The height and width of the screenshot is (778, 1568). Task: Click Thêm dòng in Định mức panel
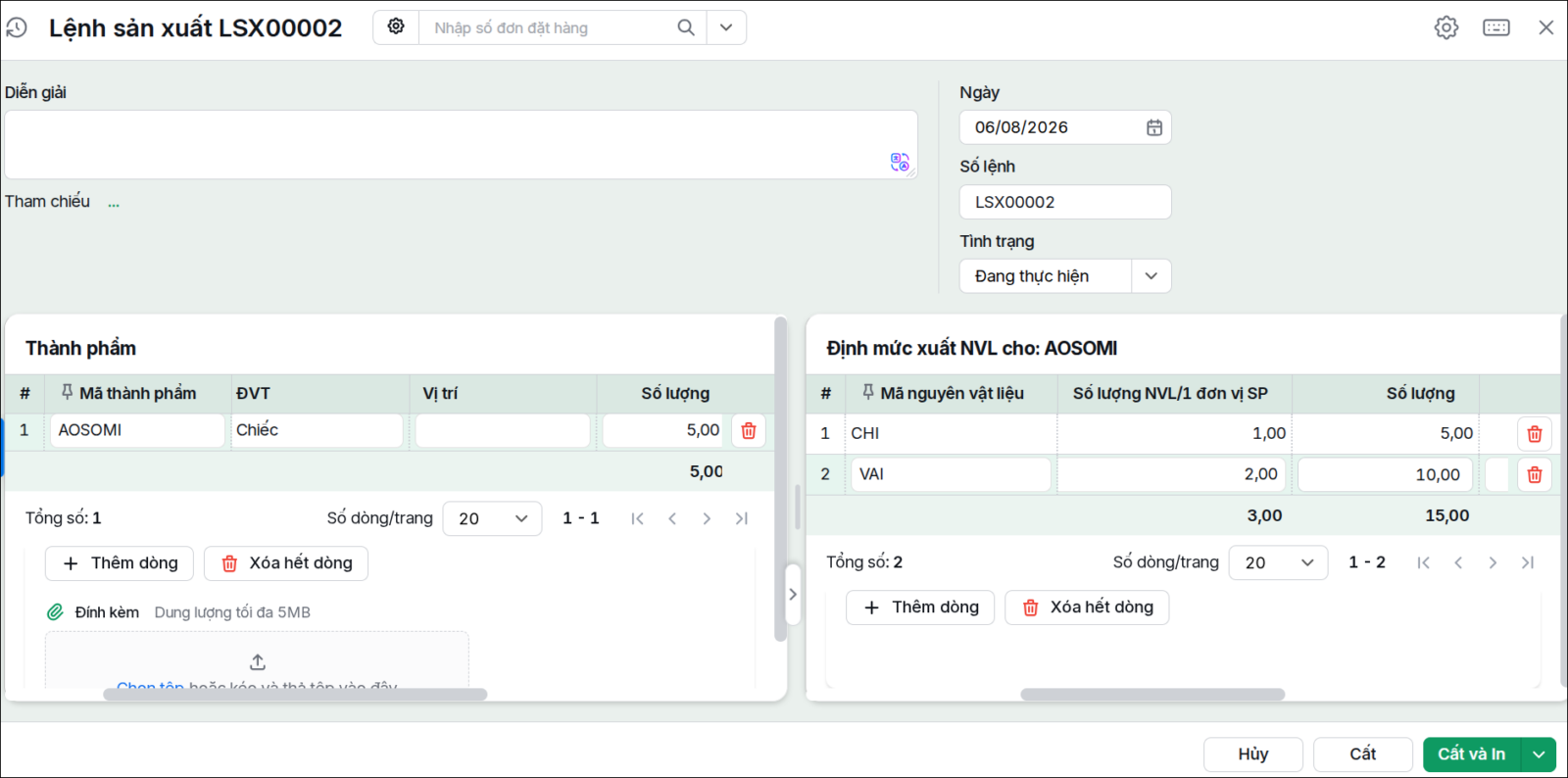[920, 608]
